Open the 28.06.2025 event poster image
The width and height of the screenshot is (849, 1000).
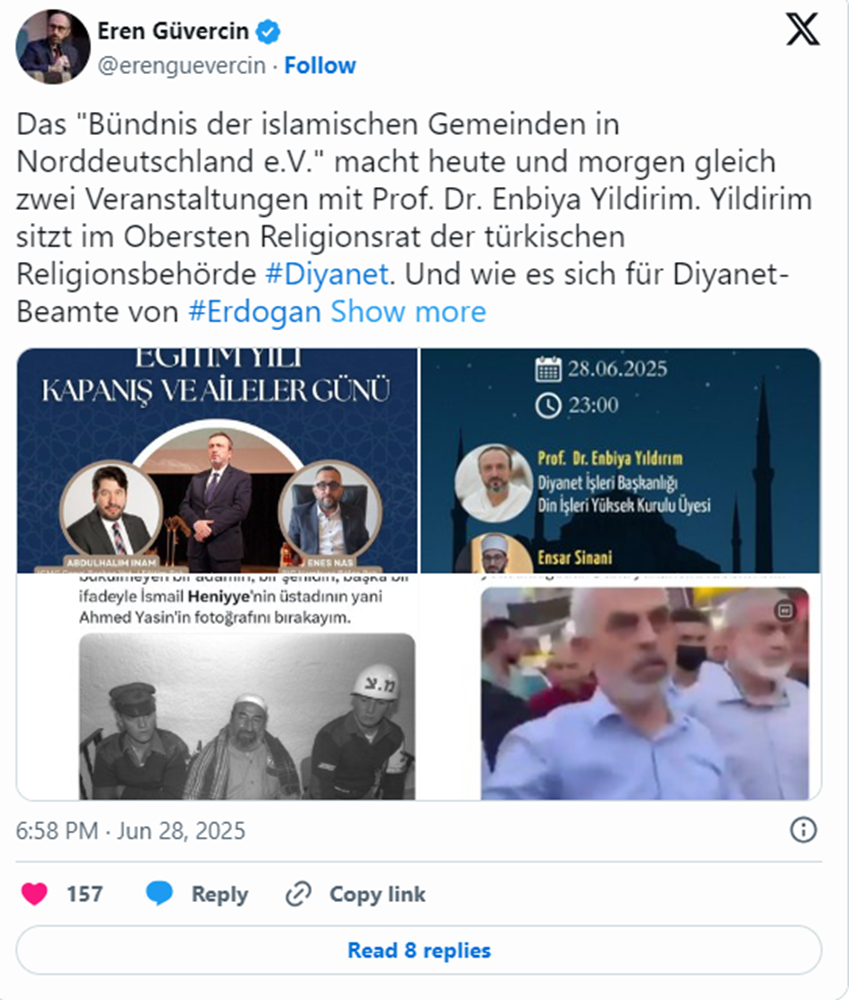pyautogui.click(x=621, y=460)
